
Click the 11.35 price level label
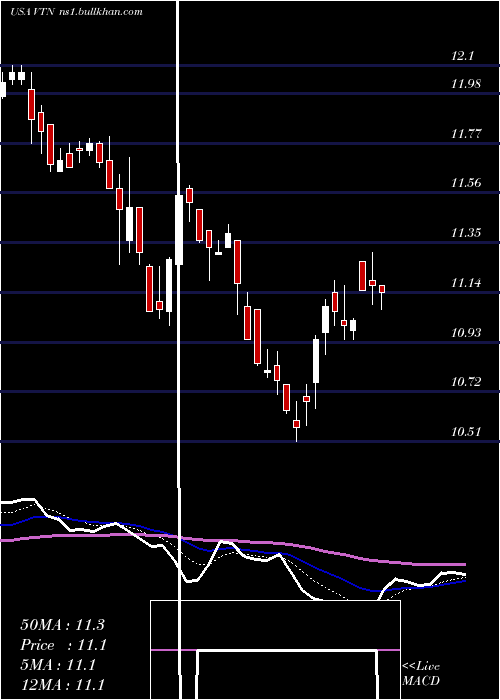pyautogui.click(x=466, y=233)
